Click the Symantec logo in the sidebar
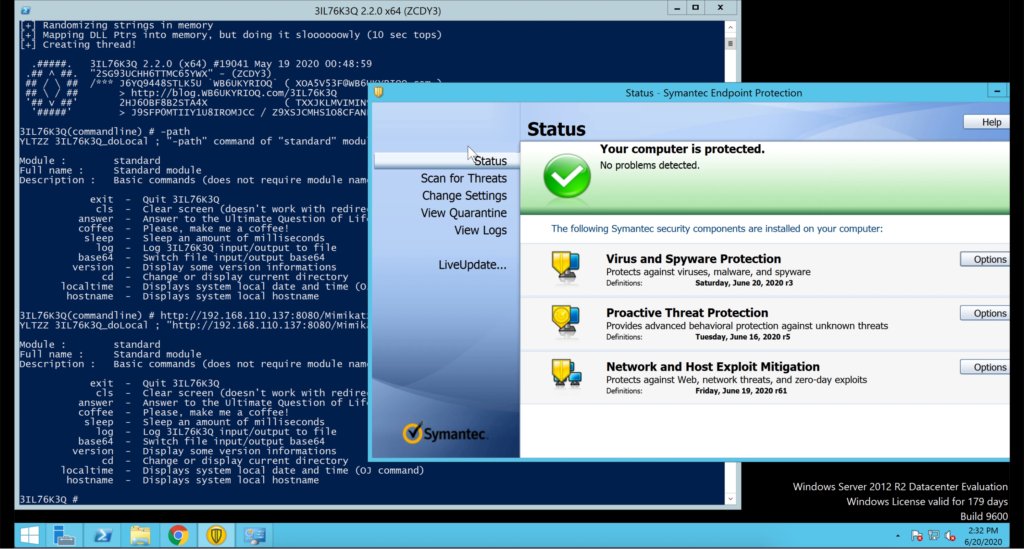This screenshot has height=549, width=1024. point(445,433)
